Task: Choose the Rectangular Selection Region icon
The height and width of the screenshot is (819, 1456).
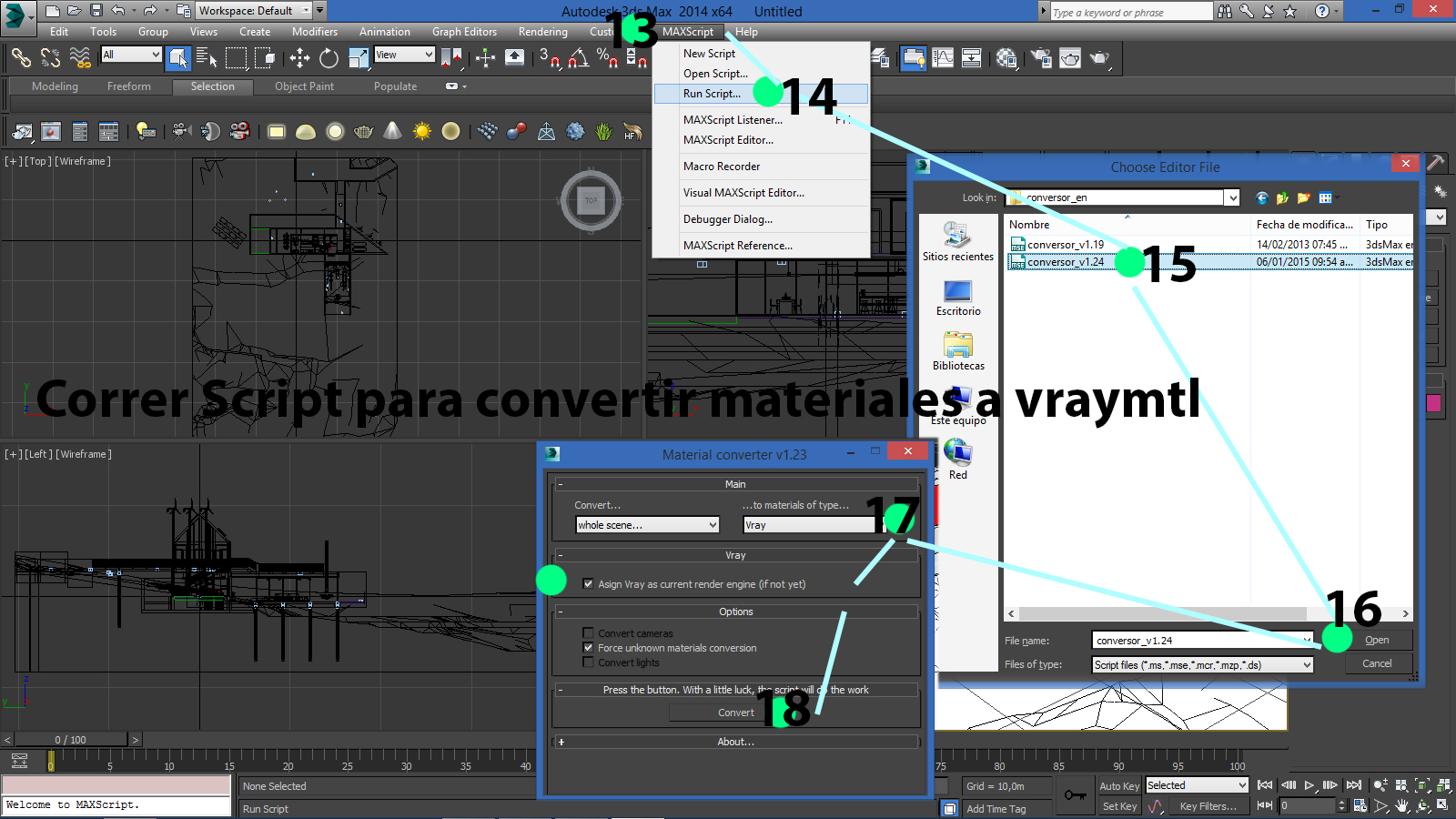Action: pyautogui.click(x=237, y=58)
